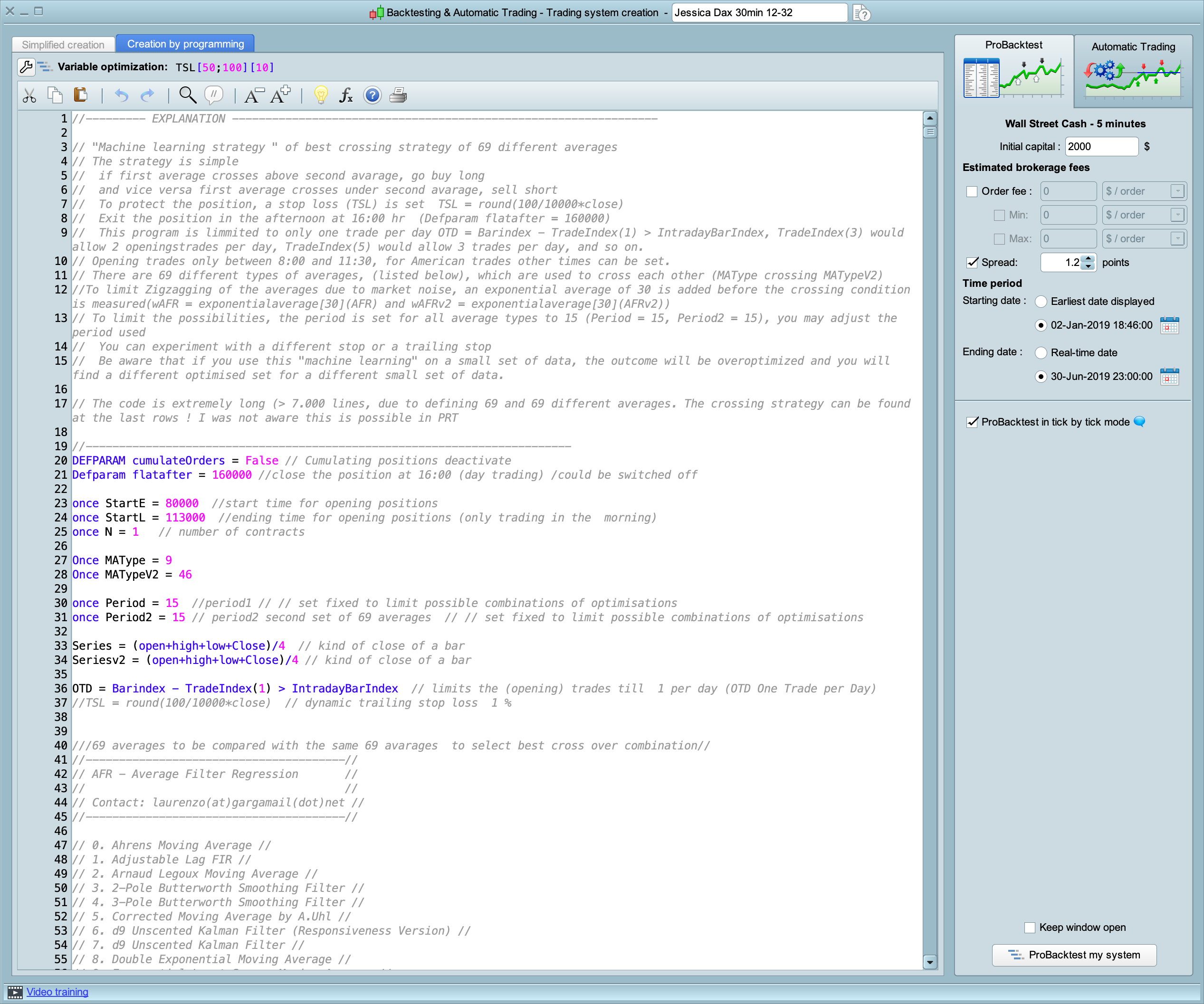Toggle Keep window open checkbox
The width and height of the screenshot is (1204, 1004).
point(1030,927)
